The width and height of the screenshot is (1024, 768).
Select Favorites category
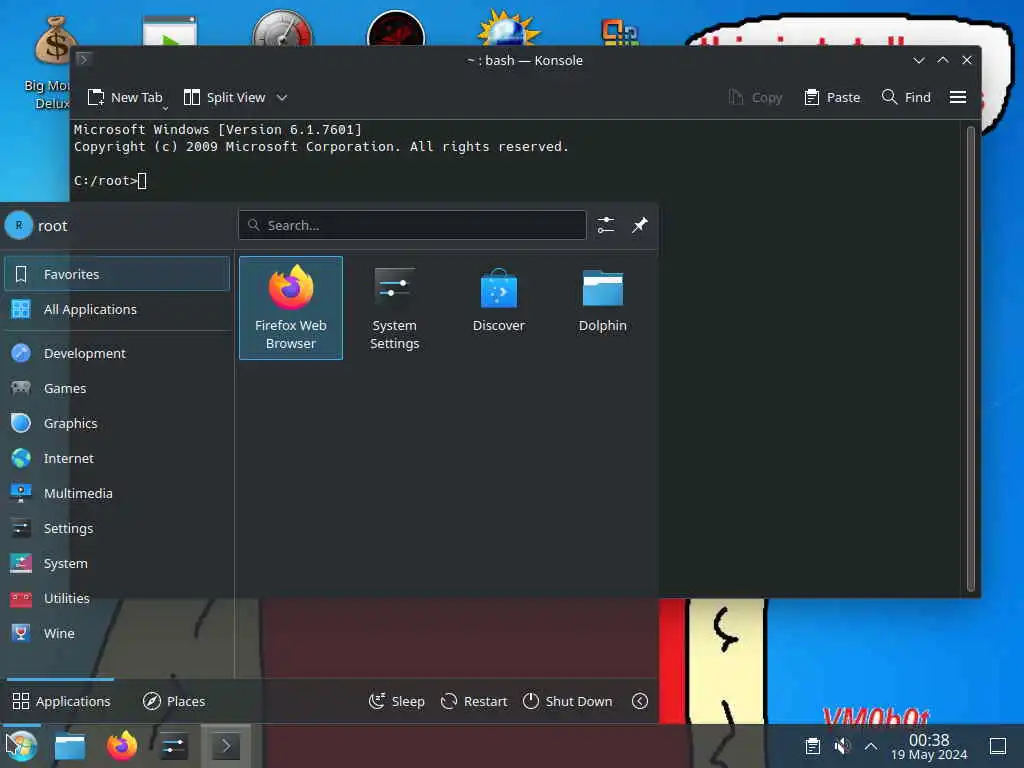pos(117,274)
